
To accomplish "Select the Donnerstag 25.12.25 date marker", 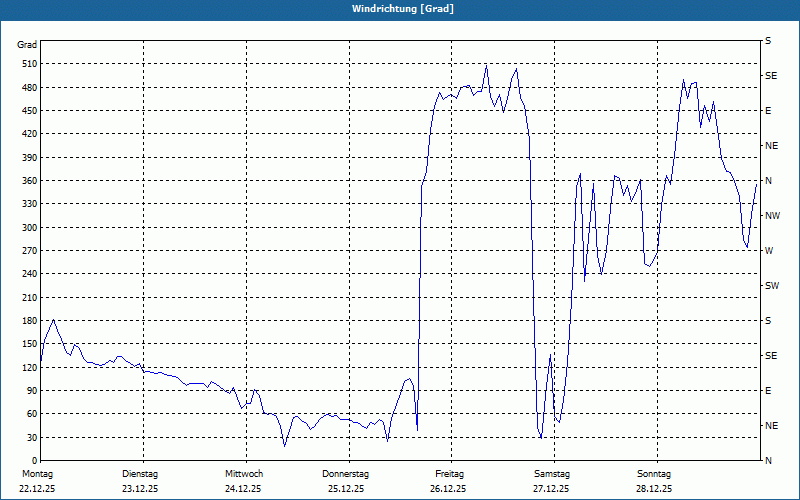I will tap(346, 481).
